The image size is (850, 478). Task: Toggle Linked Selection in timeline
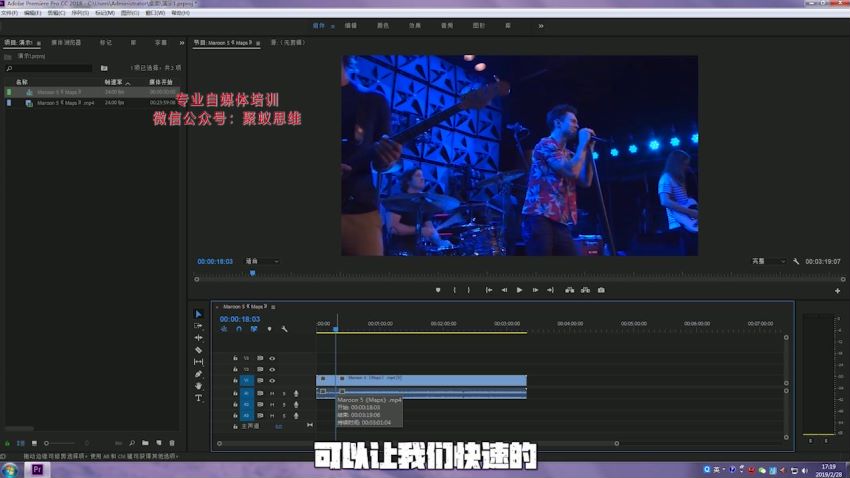[254, 329]
